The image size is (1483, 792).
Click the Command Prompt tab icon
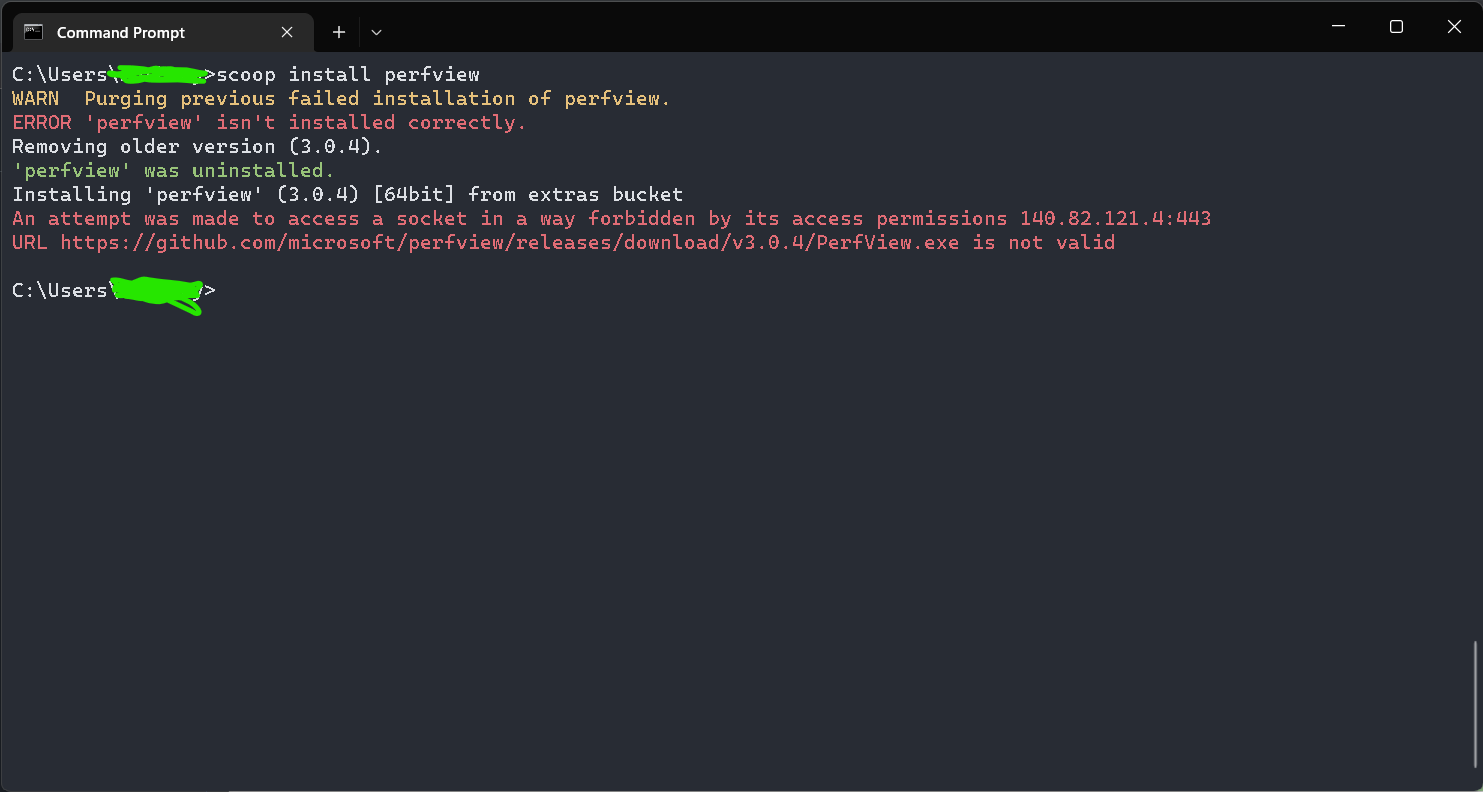click(34, 32)
